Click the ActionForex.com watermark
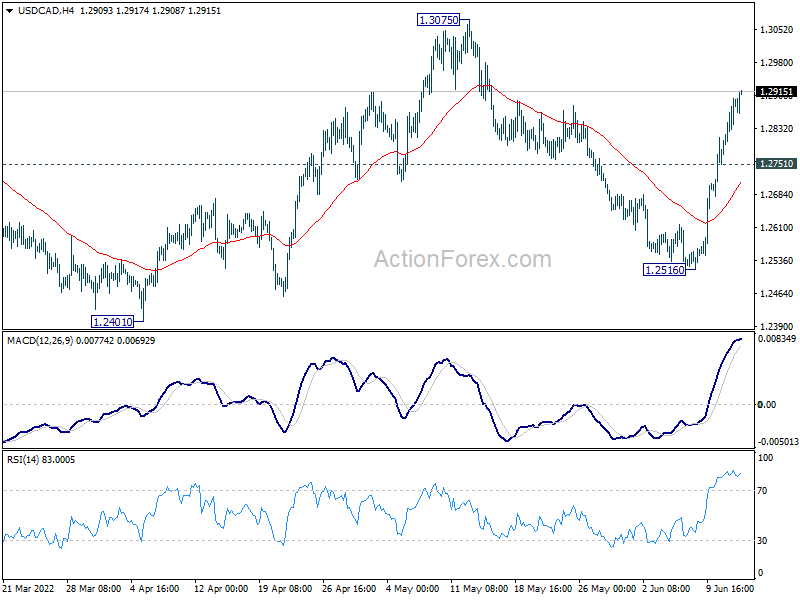Screen dimensions: 800x600 tap(463, 259)
